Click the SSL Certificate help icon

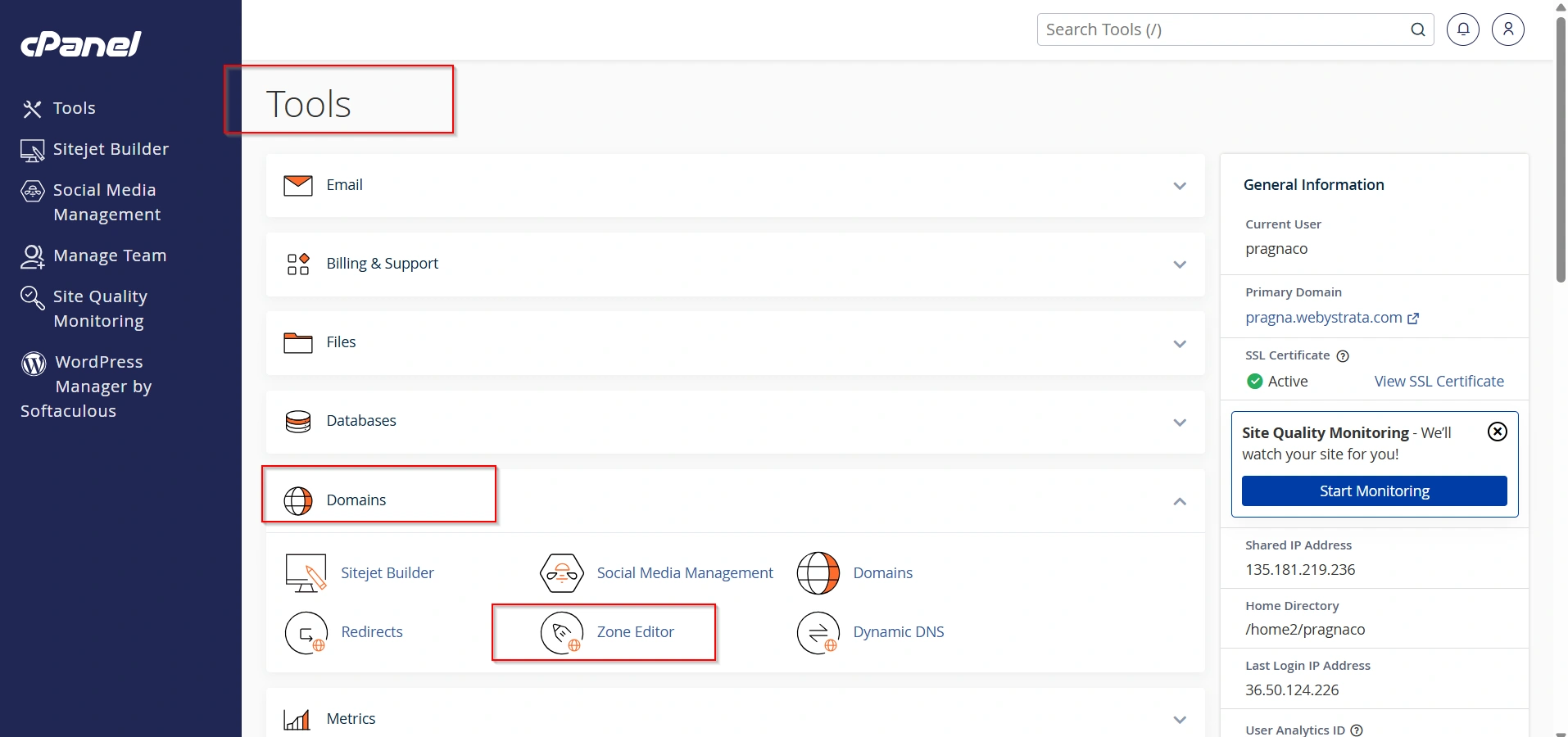[1343, 356]
